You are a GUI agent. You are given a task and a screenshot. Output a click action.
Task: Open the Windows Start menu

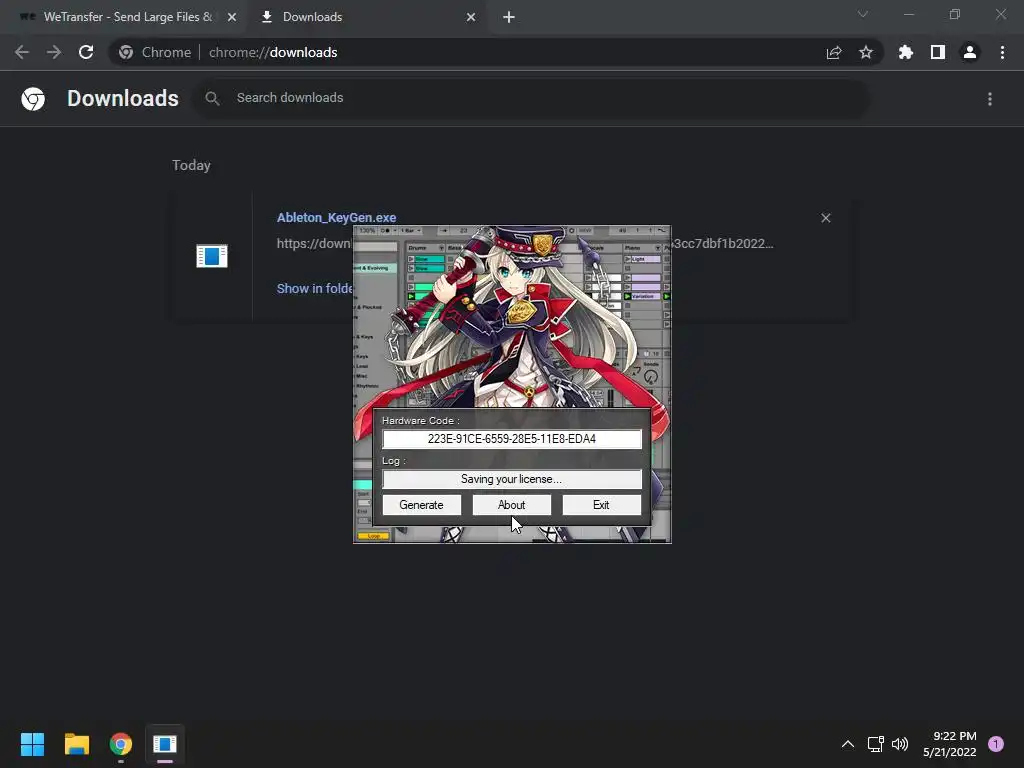pos(32,744)
